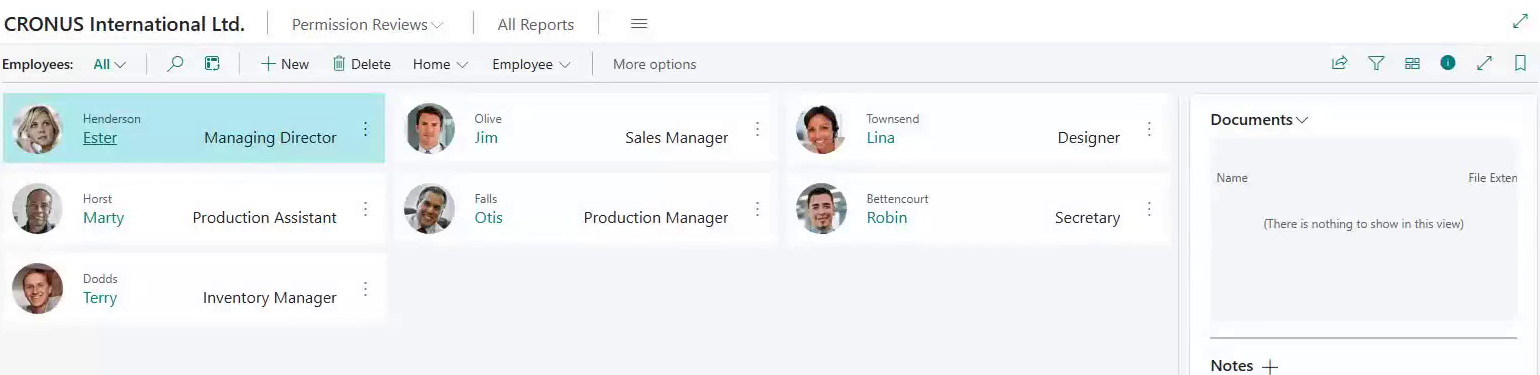Open the options dots for Jim Olive

tap(758, 129)
